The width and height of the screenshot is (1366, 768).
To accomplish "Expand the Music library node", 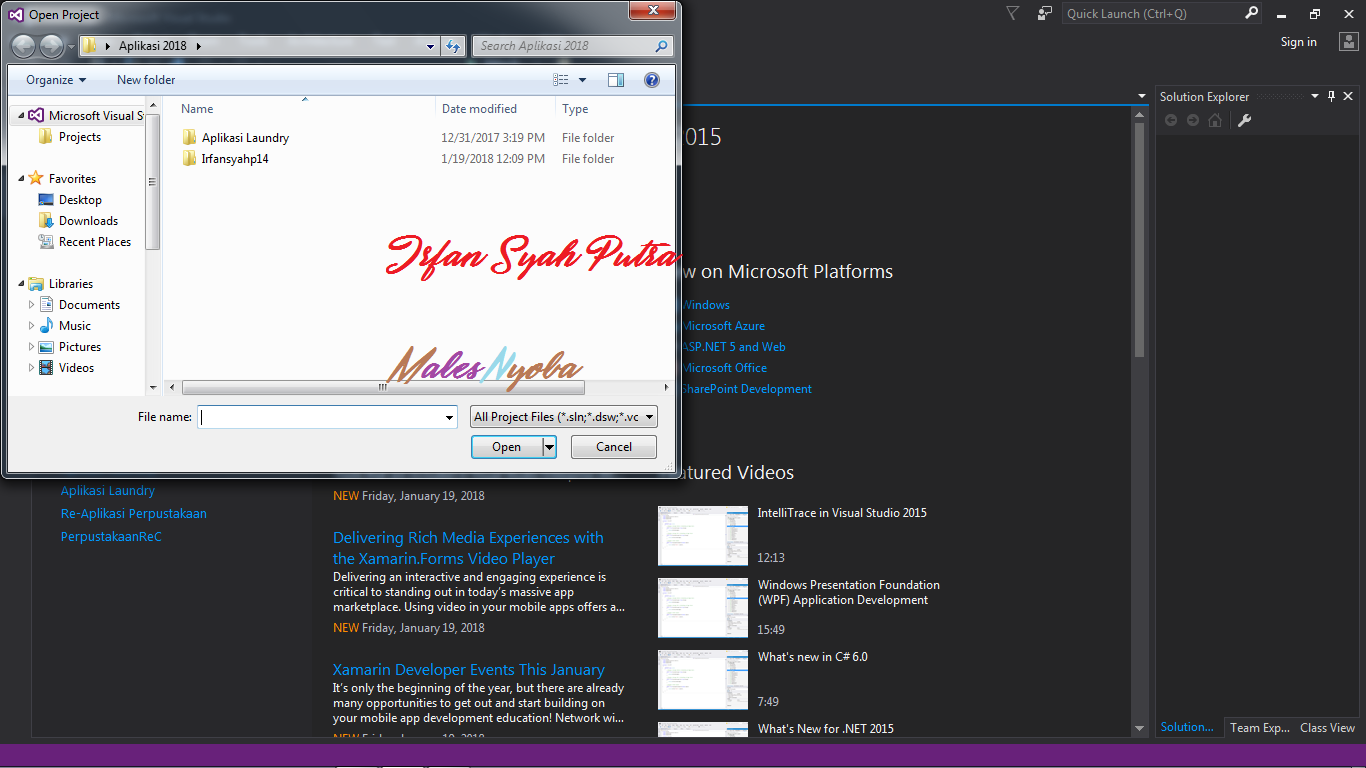I will (32, 326).
